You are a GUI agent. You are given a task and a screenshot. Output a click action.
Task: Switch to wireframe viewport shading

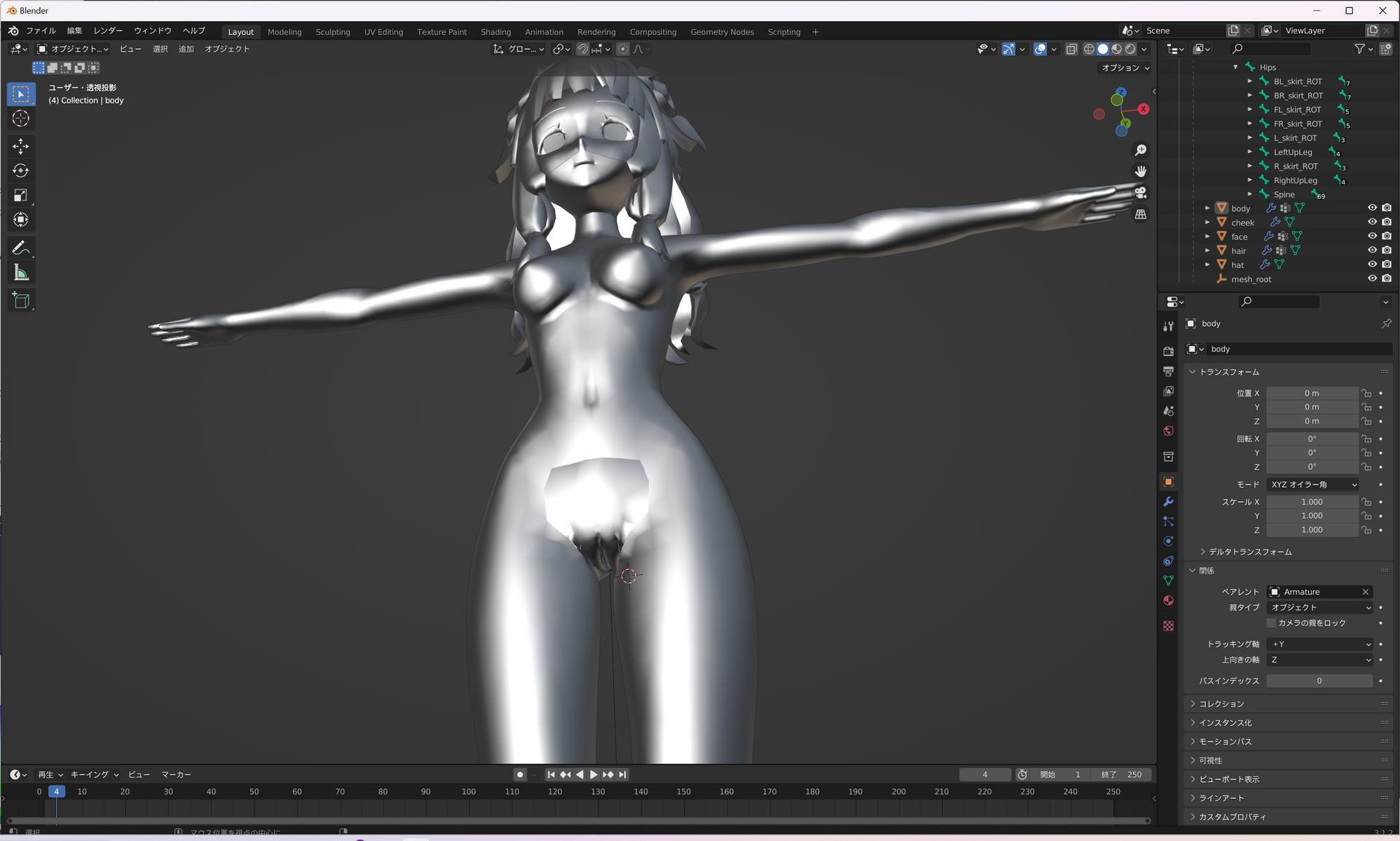[x=1089, y=49]
